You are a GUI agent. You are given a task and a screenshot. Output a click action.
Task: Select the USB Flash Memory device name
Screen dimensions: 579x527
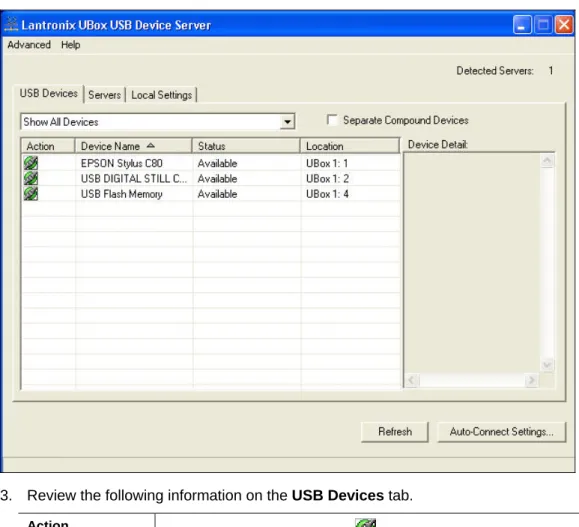click(x=121, y=194)
